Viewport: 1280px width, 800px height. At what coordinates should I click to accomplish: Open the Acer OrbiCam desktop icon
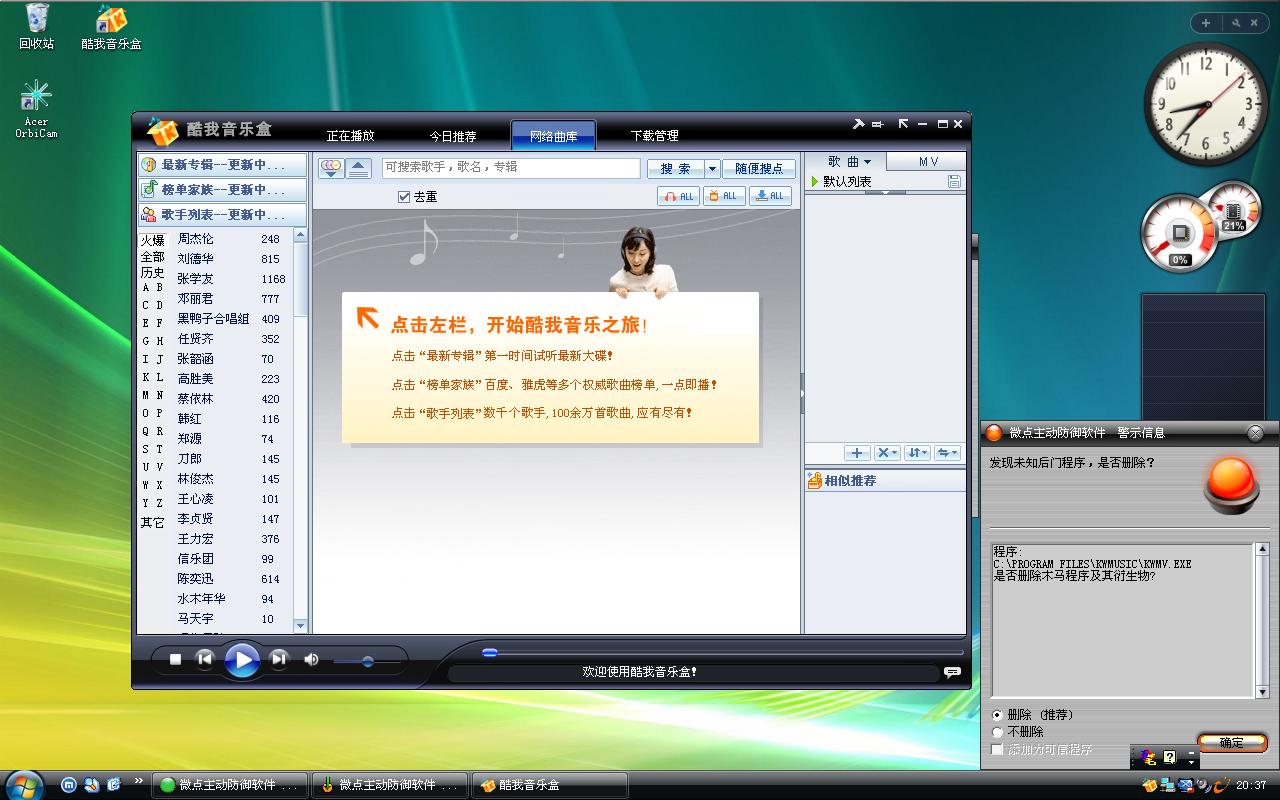[36, 108]
